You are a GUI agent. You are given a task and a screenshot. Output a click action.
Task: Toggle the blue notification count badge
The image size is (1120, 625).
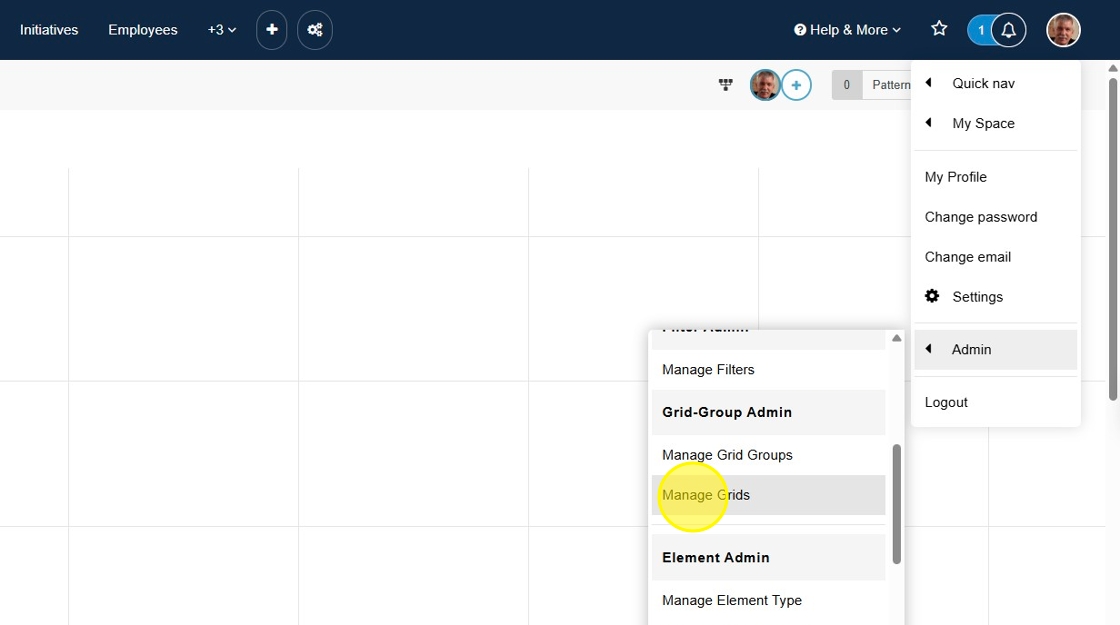[x=980, y=30]
